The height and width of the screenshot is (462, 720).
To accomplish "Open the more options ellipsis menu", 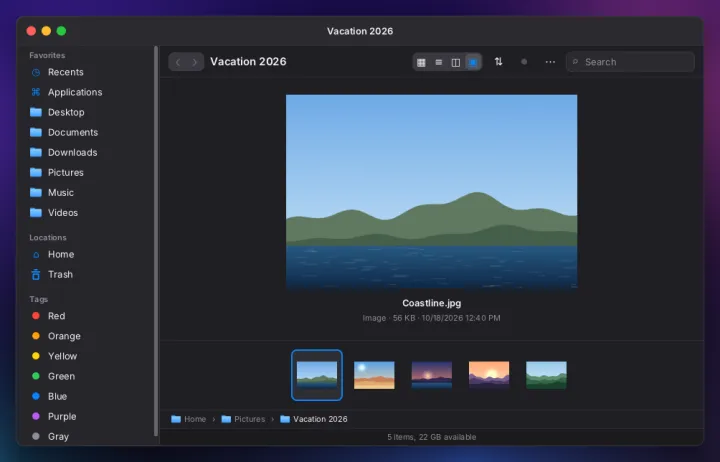I will (x=550, y=62).
